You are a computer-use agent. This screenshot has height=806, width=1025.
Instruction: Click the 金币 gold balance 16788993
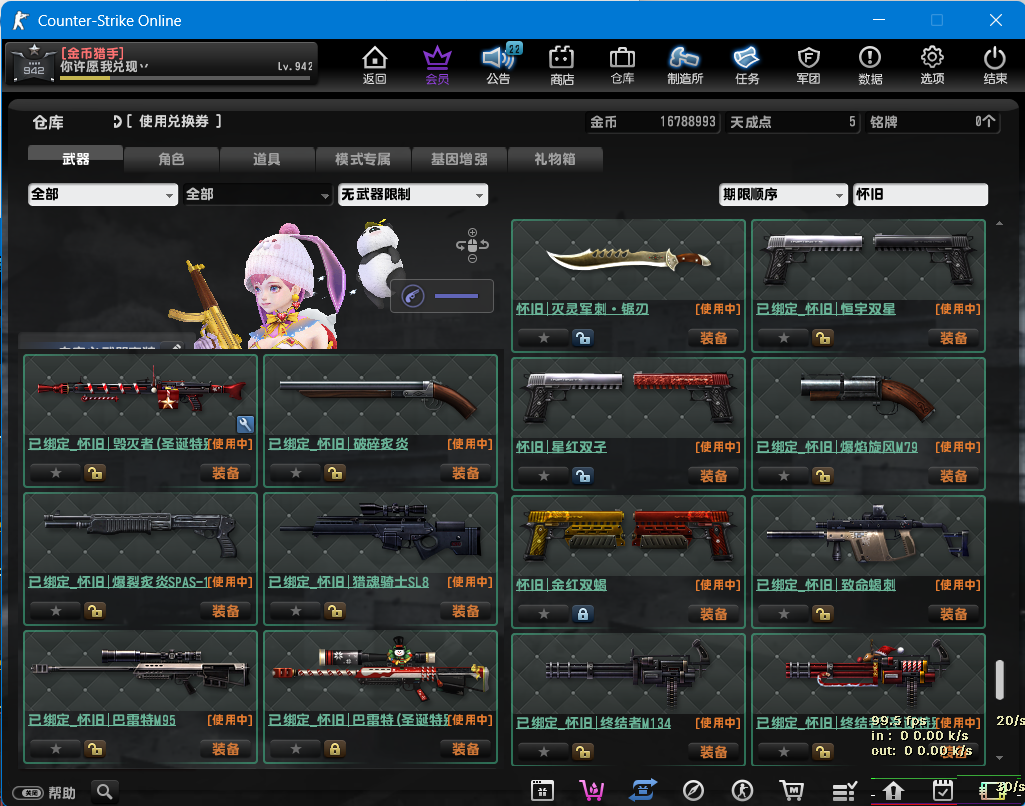point(651,122)
